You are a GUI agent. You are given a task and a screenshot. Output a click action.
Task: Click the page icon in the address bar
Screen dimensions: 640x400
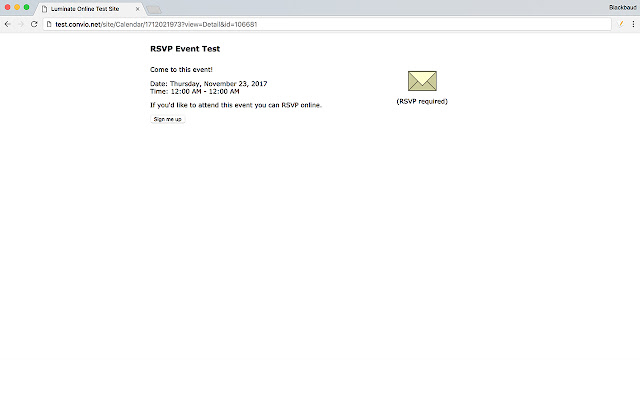click(49, 23)
